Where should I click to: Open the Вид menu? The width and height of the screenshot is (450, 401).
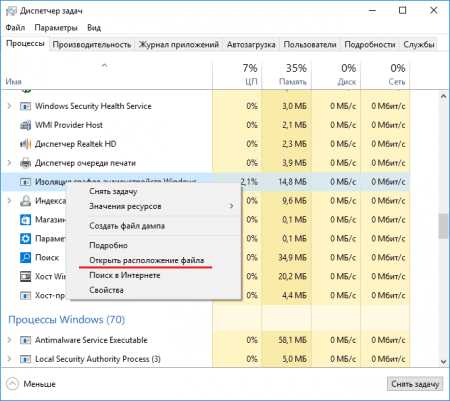94,28
